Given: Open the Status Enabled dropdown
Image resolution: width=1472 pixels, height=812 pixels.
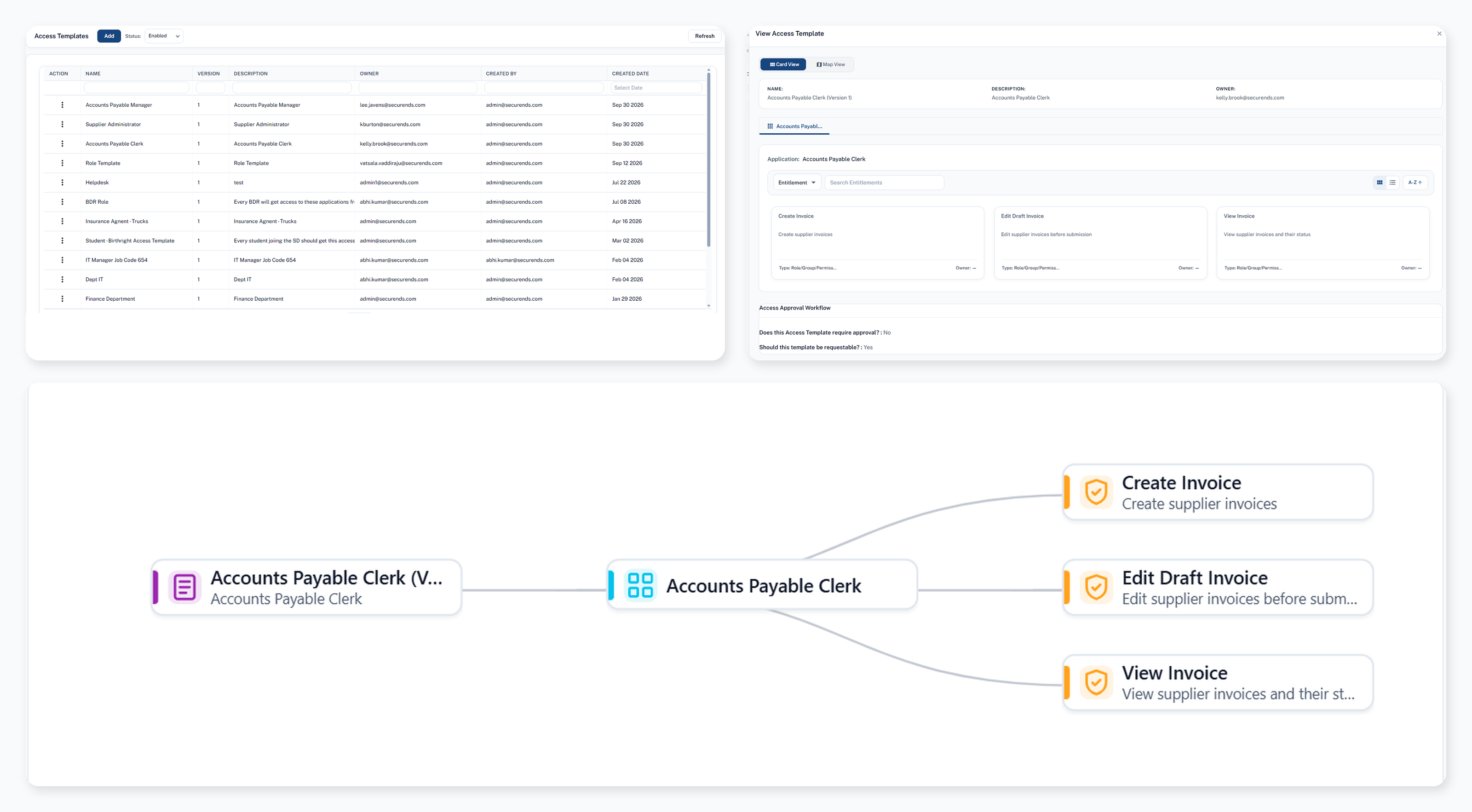Looking at the screenshot, I should click(x=163, y=36).
